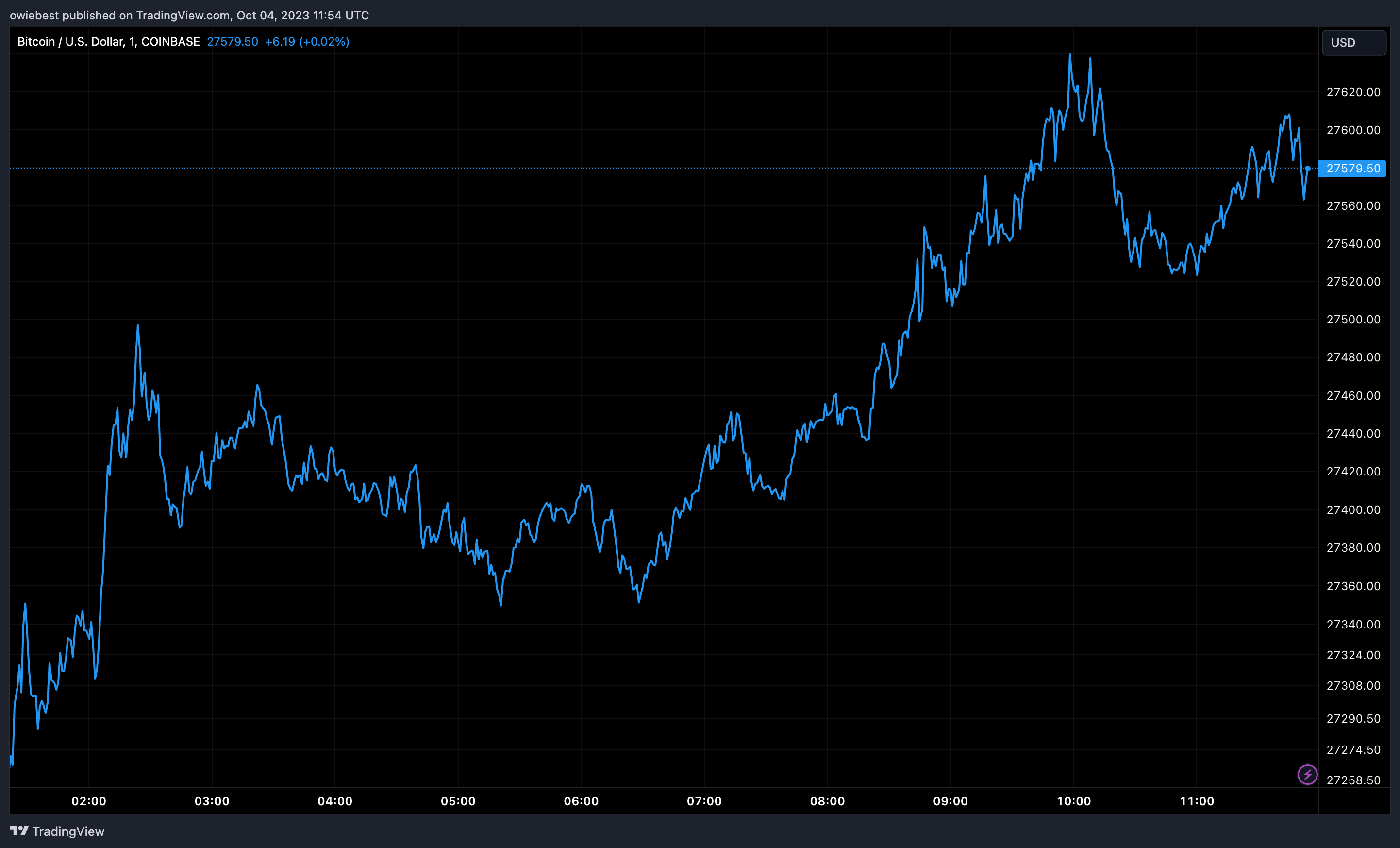
Task: Click the 27324.00 price axis label
Action: pyautogui.click(x=1353, y=655)
